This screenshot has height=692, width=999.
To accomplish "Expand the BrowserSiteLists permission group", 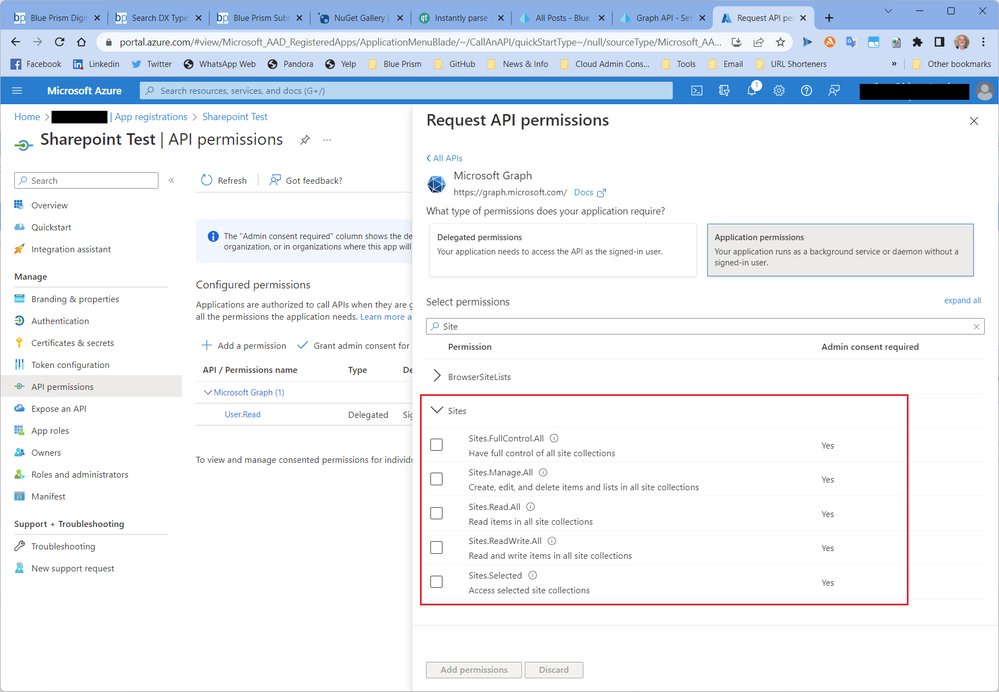I will point(437,376).
